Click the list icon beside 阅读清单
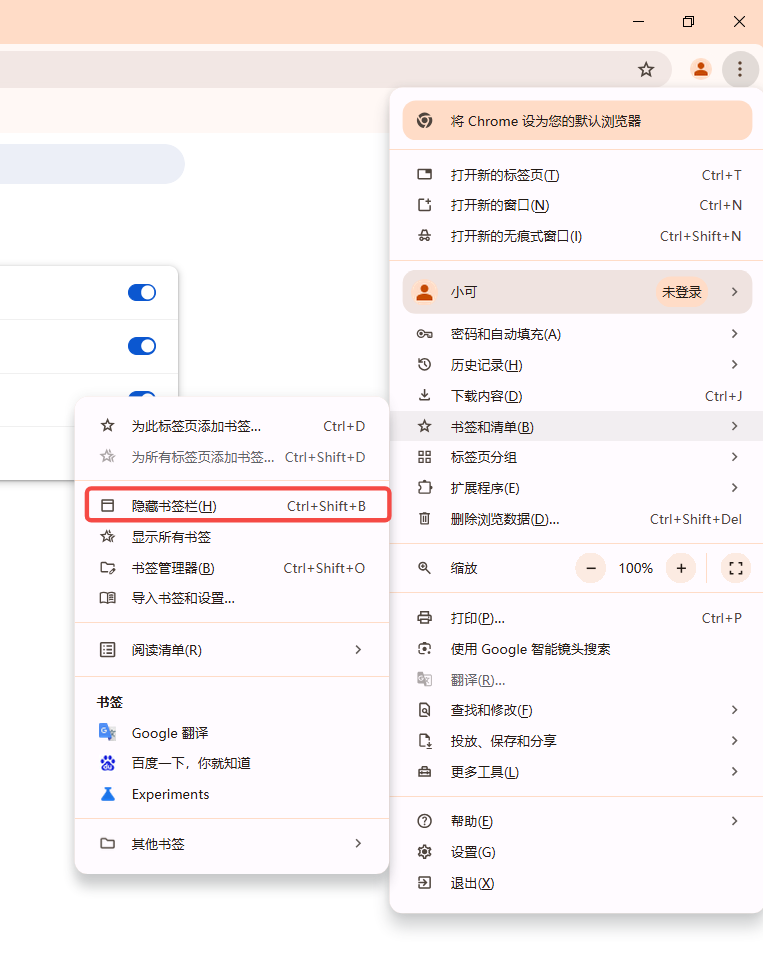This screenshot has width=763, height=956. (x=107, y=650)
